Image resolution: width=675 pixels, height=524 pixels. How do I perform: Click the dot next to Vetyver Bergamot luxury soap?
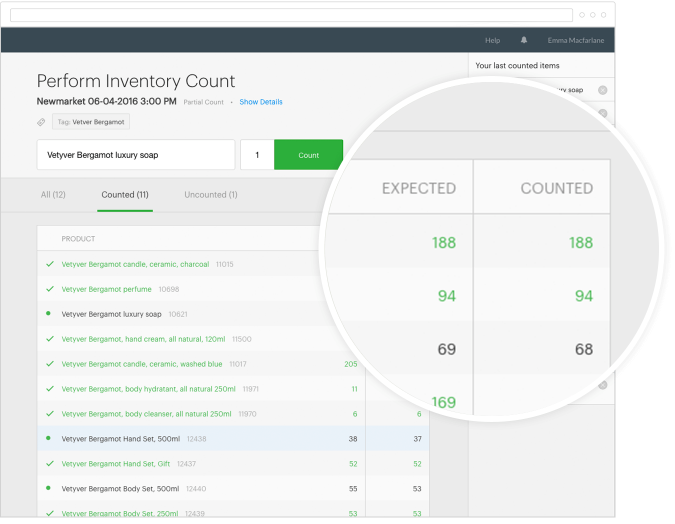click(x=48, y=313)
